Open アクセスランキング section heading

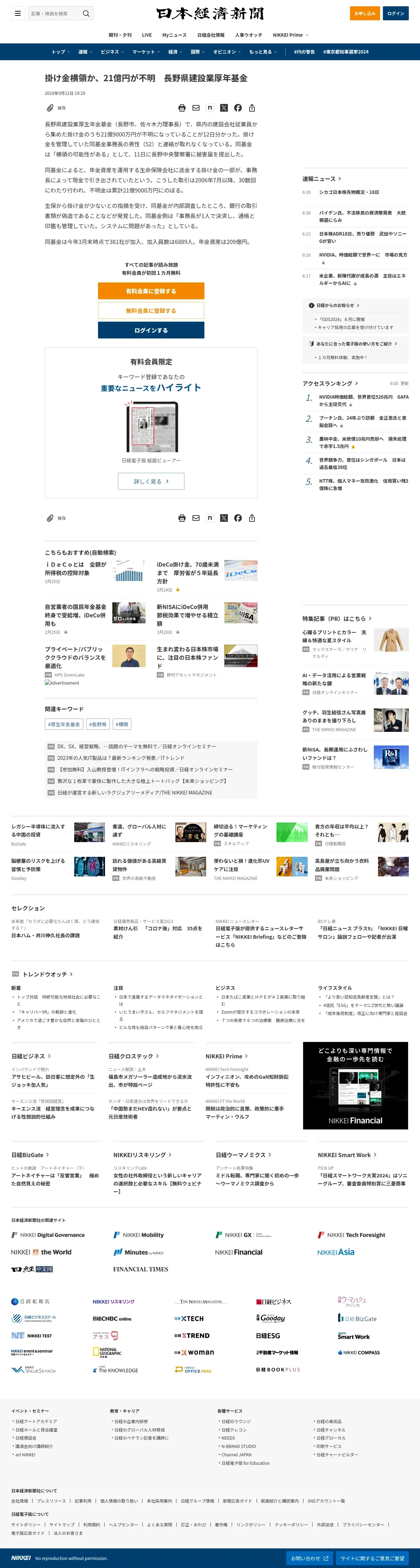tap(330, 384)
